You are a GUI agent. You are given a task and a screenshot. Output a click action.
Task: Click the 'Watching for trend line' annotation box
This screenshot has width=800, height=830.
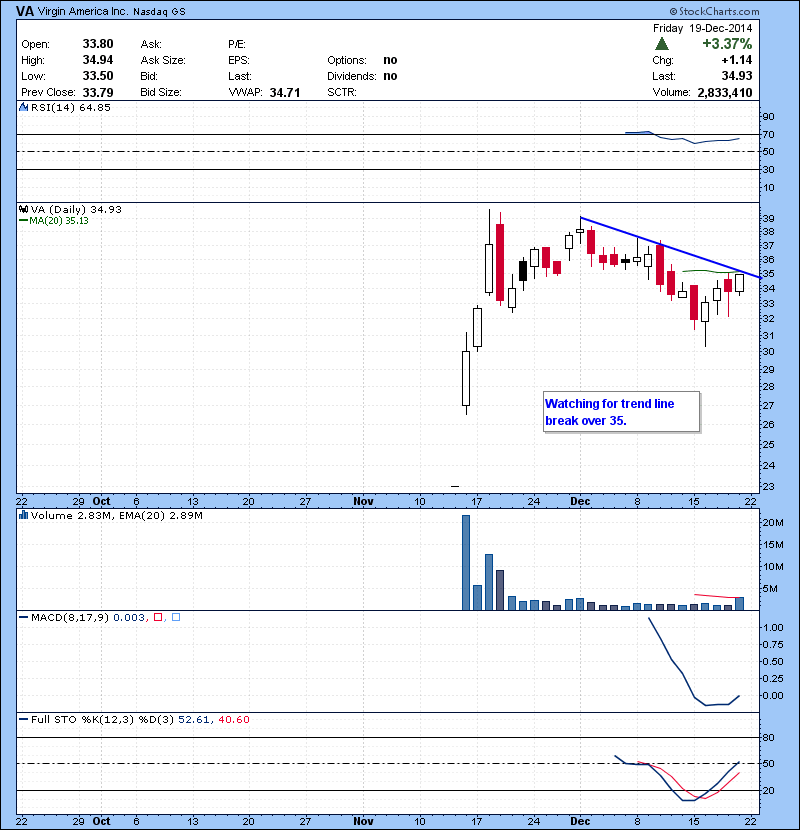click(622, 412)
